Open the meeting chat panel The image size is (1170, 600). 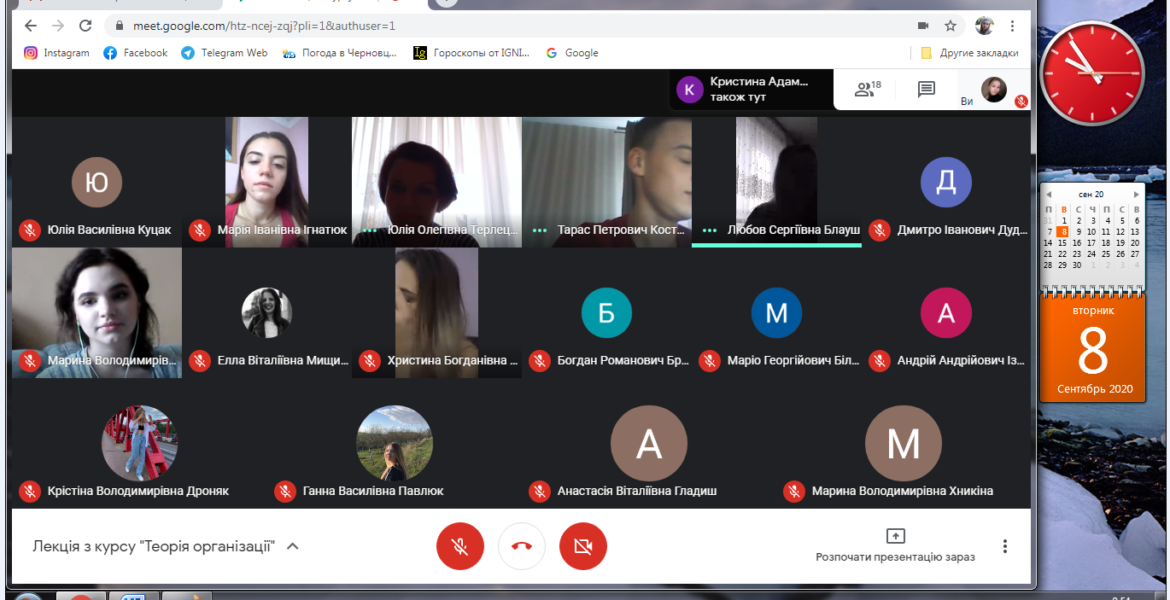click(926, 90)
